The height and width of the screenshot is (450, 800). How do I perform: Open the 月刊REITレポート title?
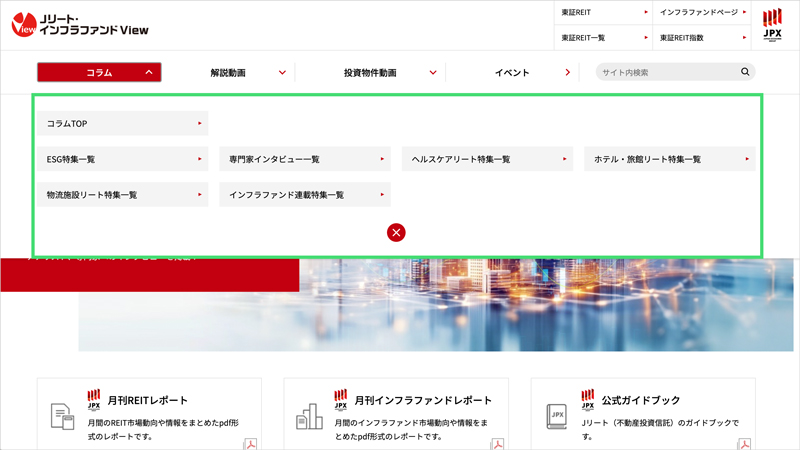[x=147, y=401]
